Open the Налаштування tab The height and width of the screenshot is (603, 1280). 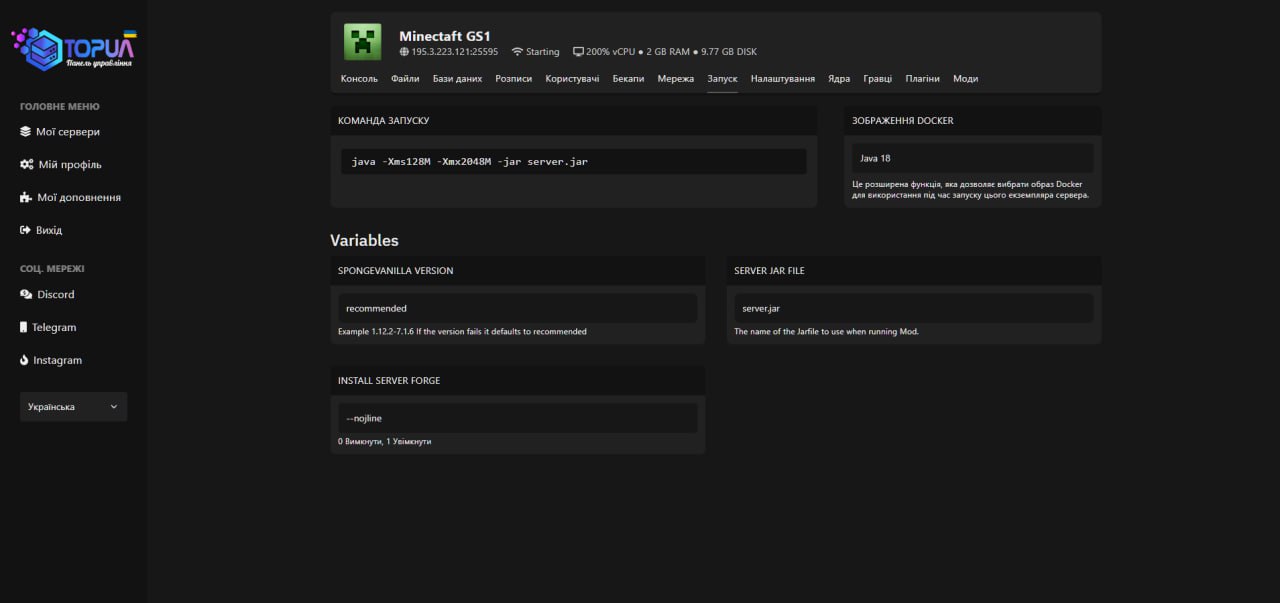click(782, 79)
